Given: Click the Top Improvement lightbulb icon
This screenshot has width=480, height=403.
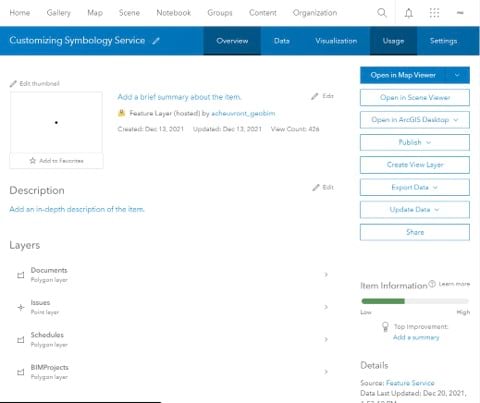Looking at the screenshot, I should tap(385, 327).
